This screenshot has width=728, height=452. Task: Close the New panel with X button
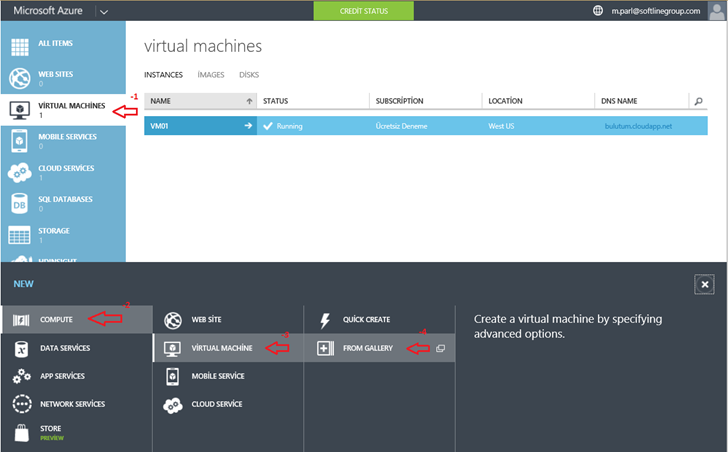(x=704, y=284)
